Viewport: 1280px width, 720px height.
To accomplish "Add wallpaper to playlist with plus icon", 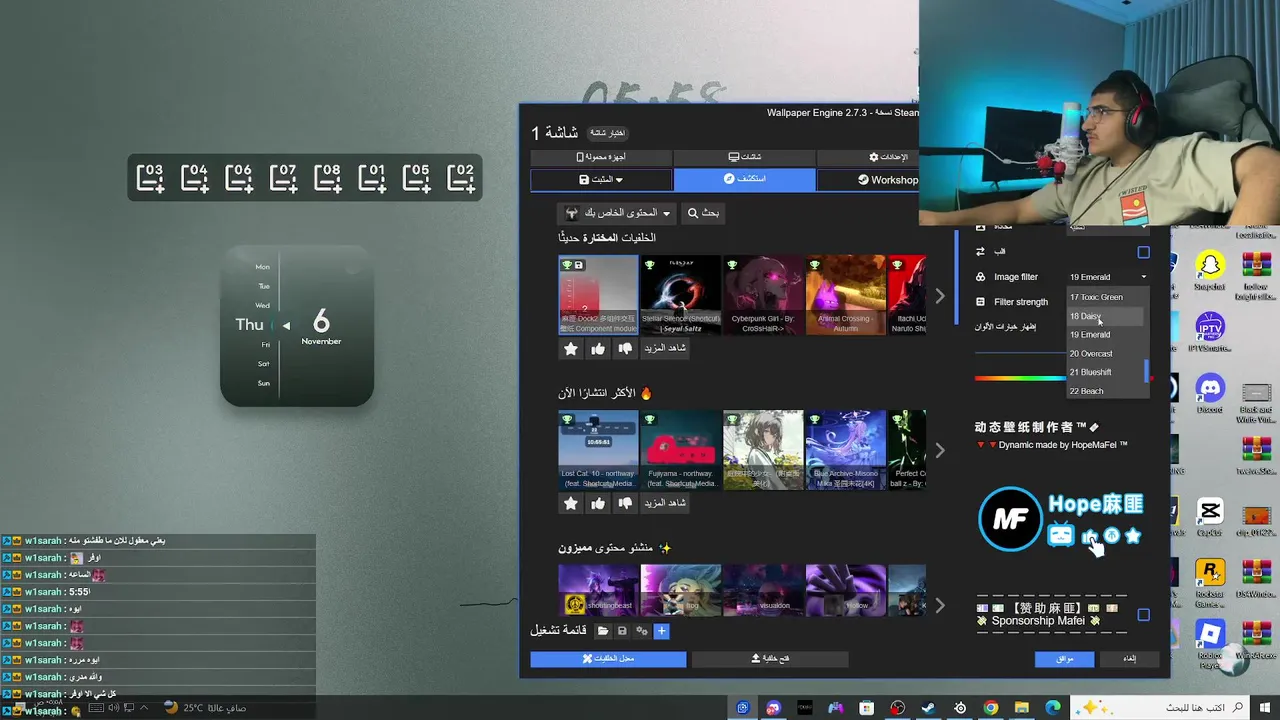I will 661,631.
